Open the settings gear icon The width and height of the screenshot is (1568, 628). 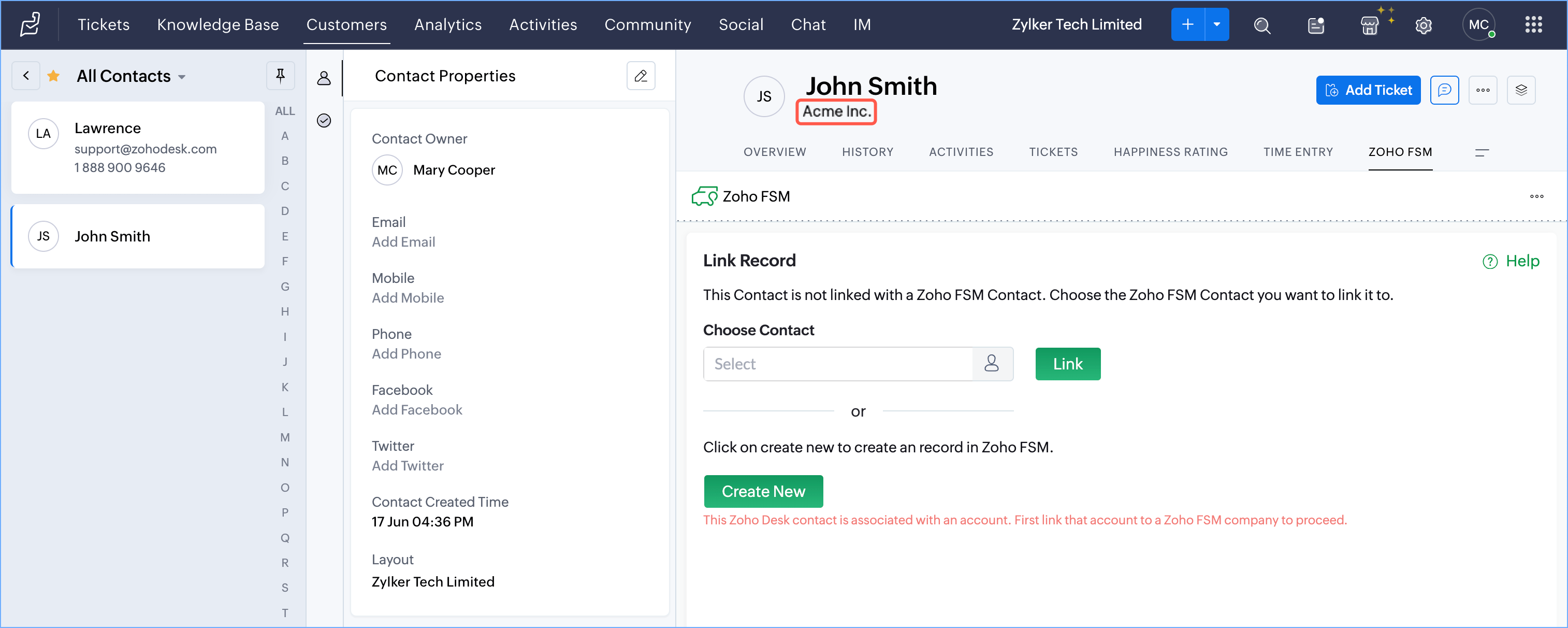tap(1423, 25)
